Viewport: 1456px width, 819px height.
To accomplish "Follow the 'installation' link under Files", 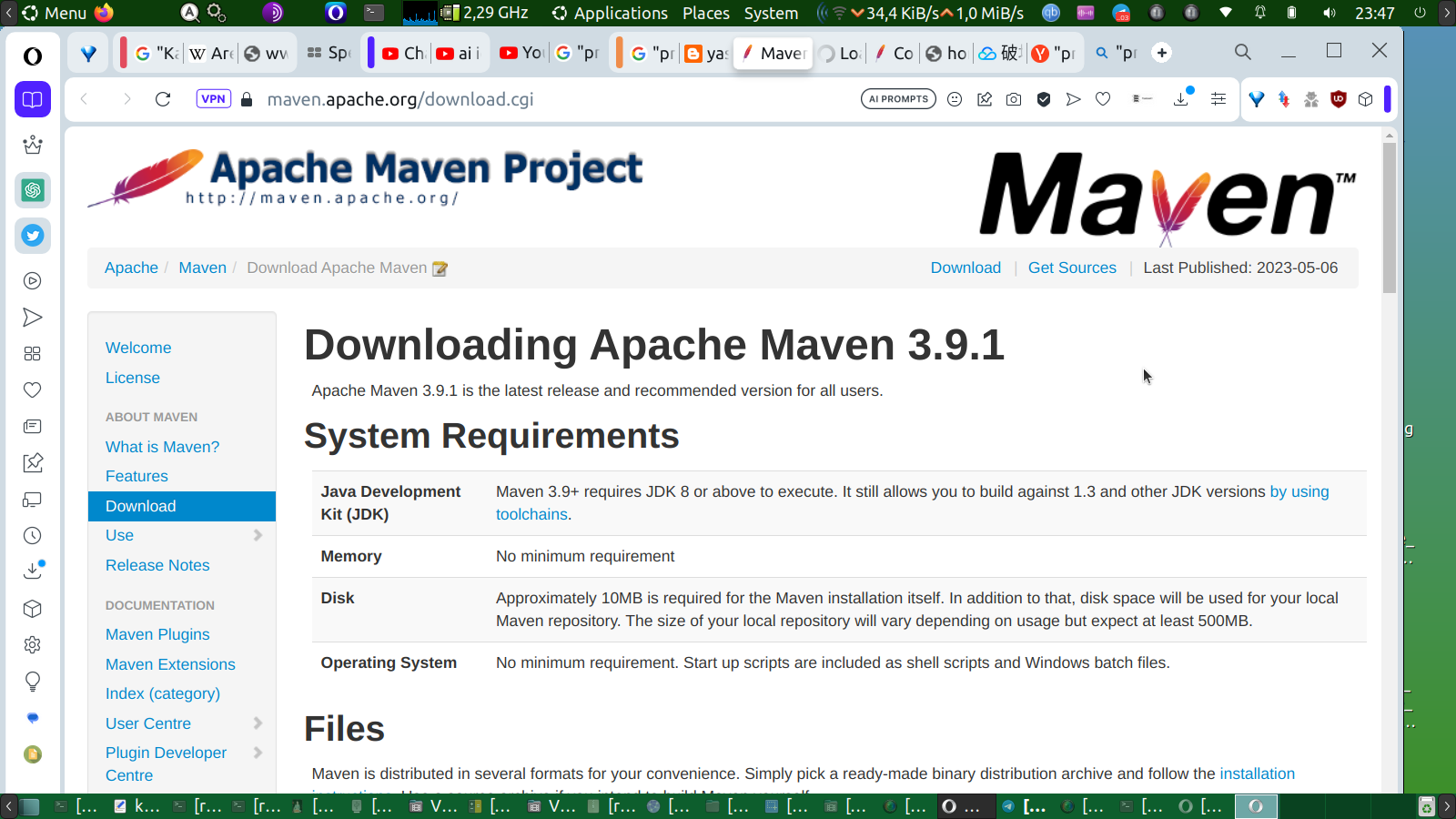I will click(1257, 773).
